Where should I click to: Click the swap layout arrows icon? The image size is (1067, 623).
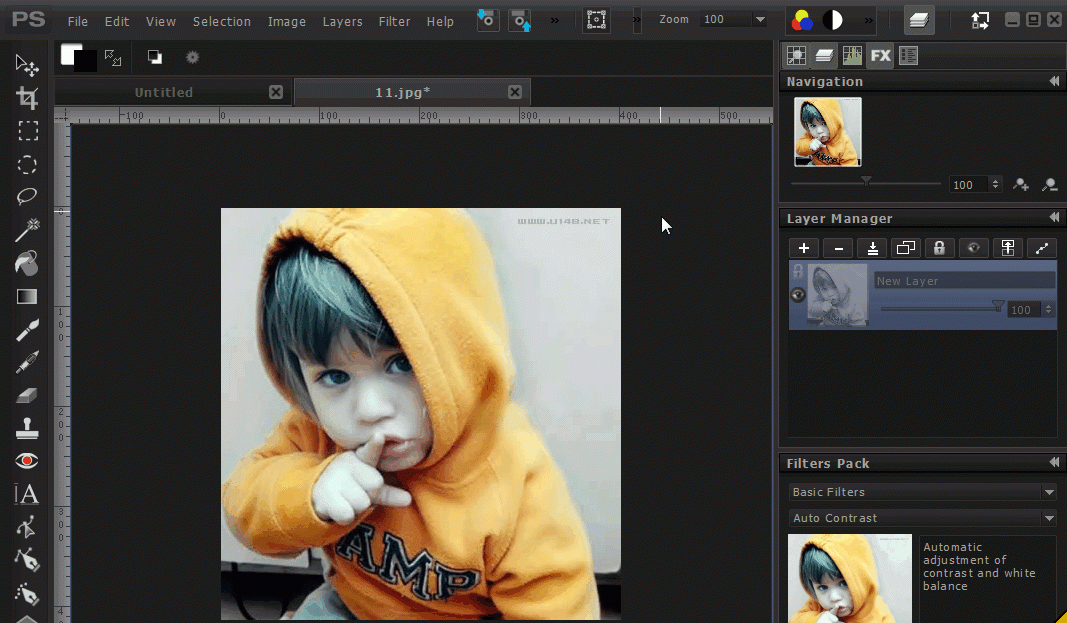coord(980,20)
